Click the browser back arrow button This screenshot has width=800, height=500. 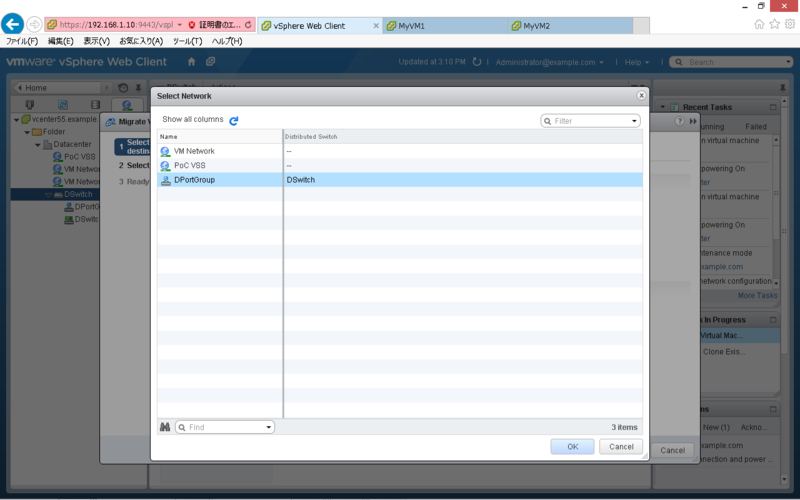pyautogui.click(x=13, y=23)
